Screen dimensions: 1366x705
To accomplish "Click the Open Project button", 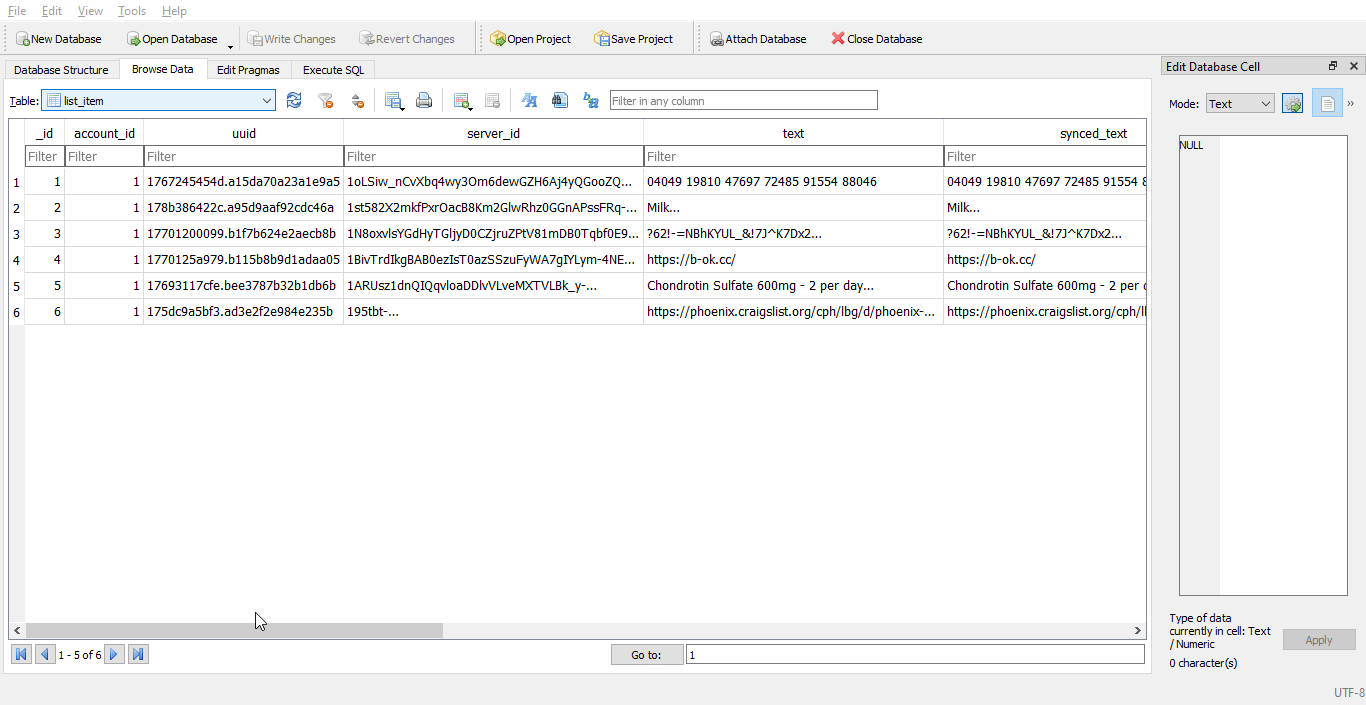I will [530, 39].
